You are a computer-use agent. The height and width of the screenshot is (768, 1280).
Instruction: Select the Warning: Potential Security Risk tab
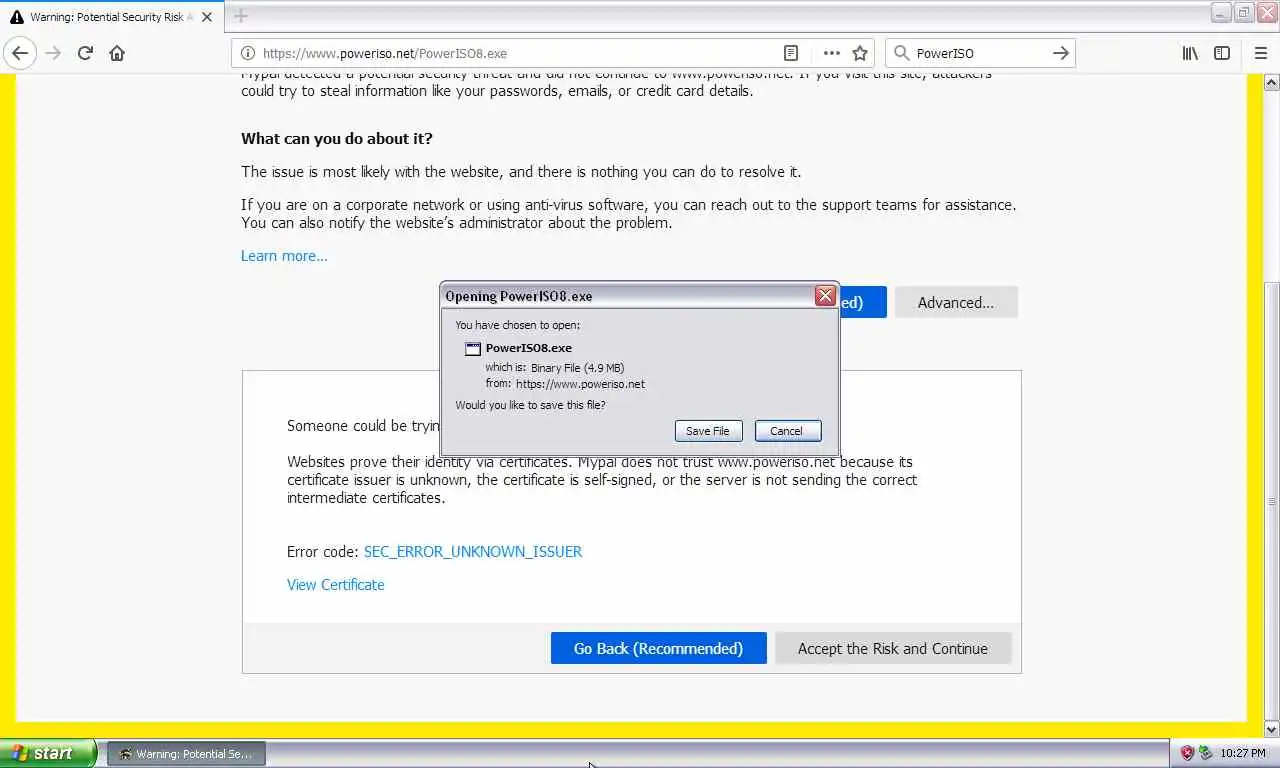pyautogui.click(x=111, y=16)
